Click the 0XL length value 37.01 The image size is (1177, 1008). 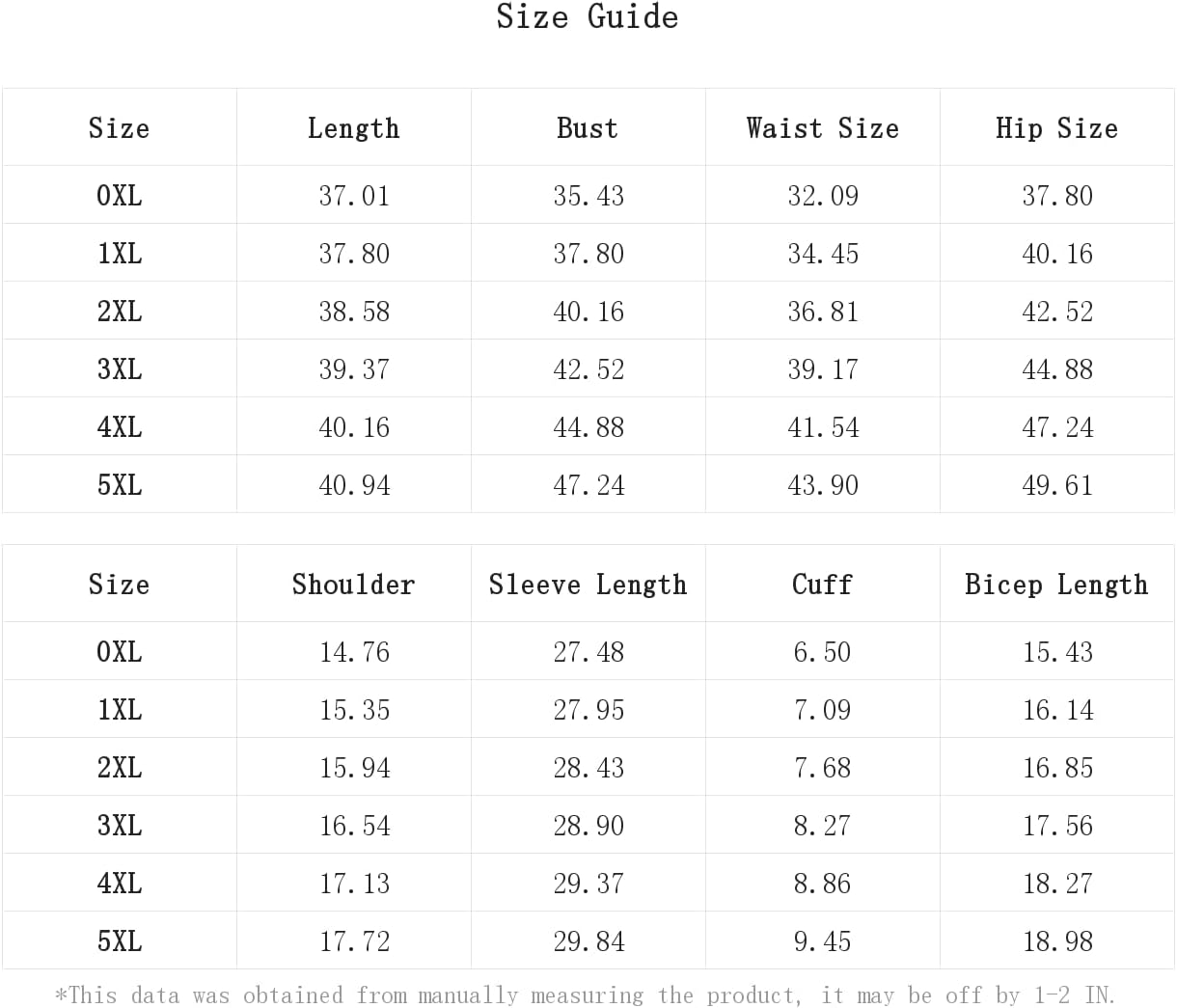[354, 196]
